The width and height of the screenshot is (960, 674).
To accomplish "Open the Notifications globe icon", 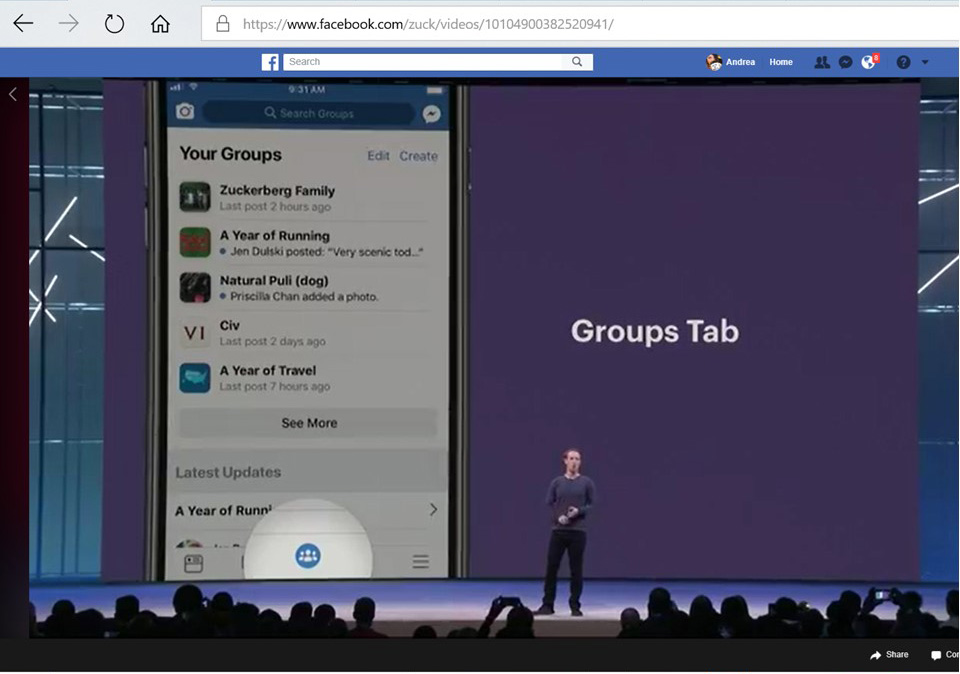I will point(869,62).
